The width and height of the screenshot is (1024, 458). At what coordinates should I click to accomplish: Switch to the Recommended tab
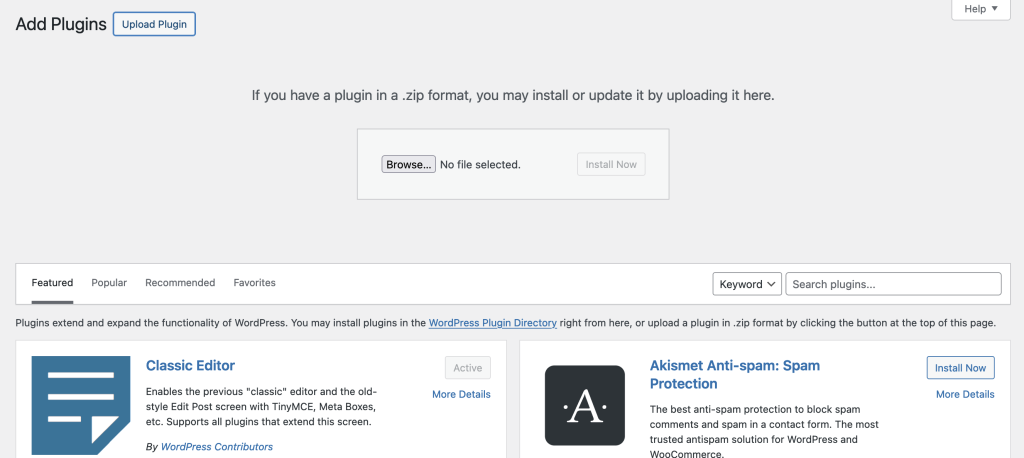(x=180, y=283)
